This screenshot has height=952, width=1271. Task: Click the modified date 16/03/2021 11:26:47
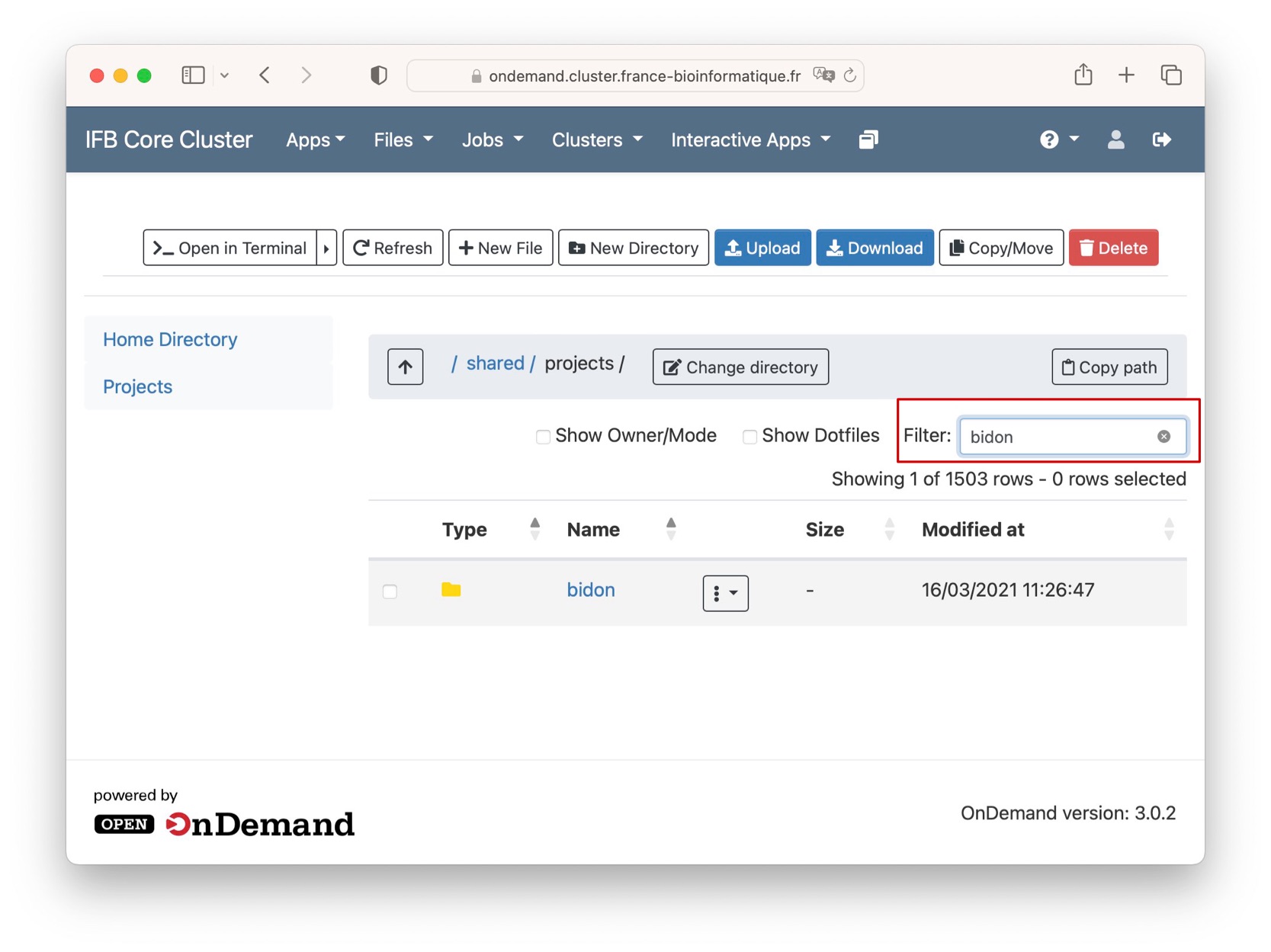coord(1008,590)
